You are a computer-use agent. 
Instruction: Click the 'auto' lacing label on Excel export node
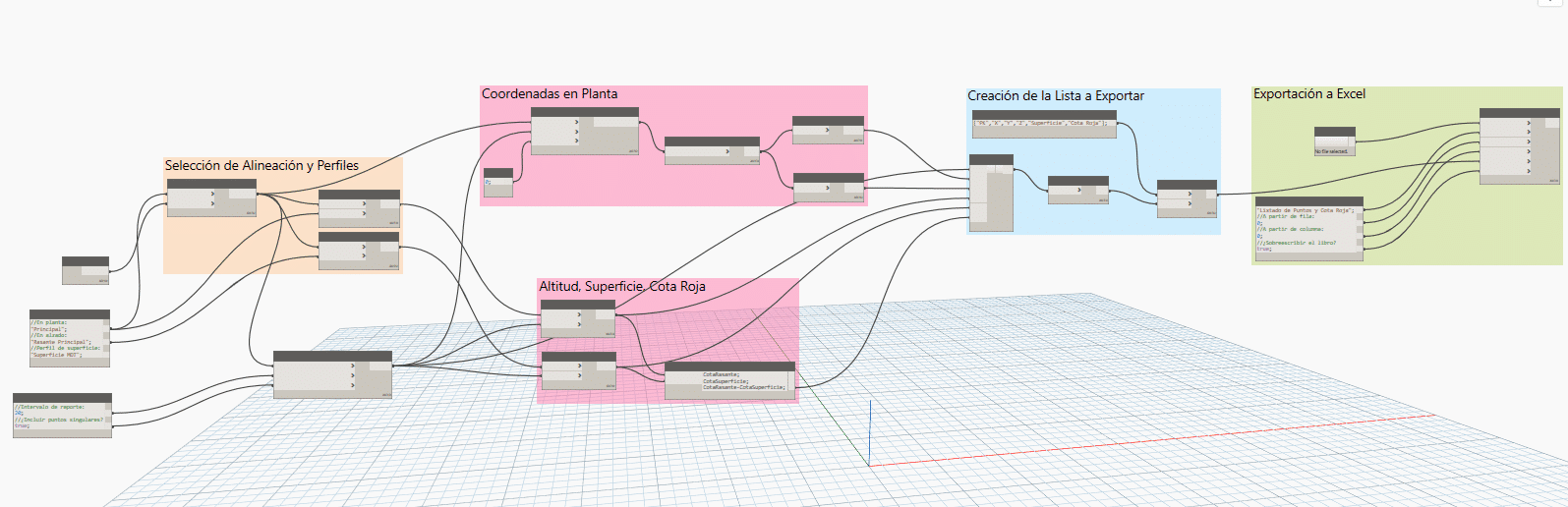1553,181
